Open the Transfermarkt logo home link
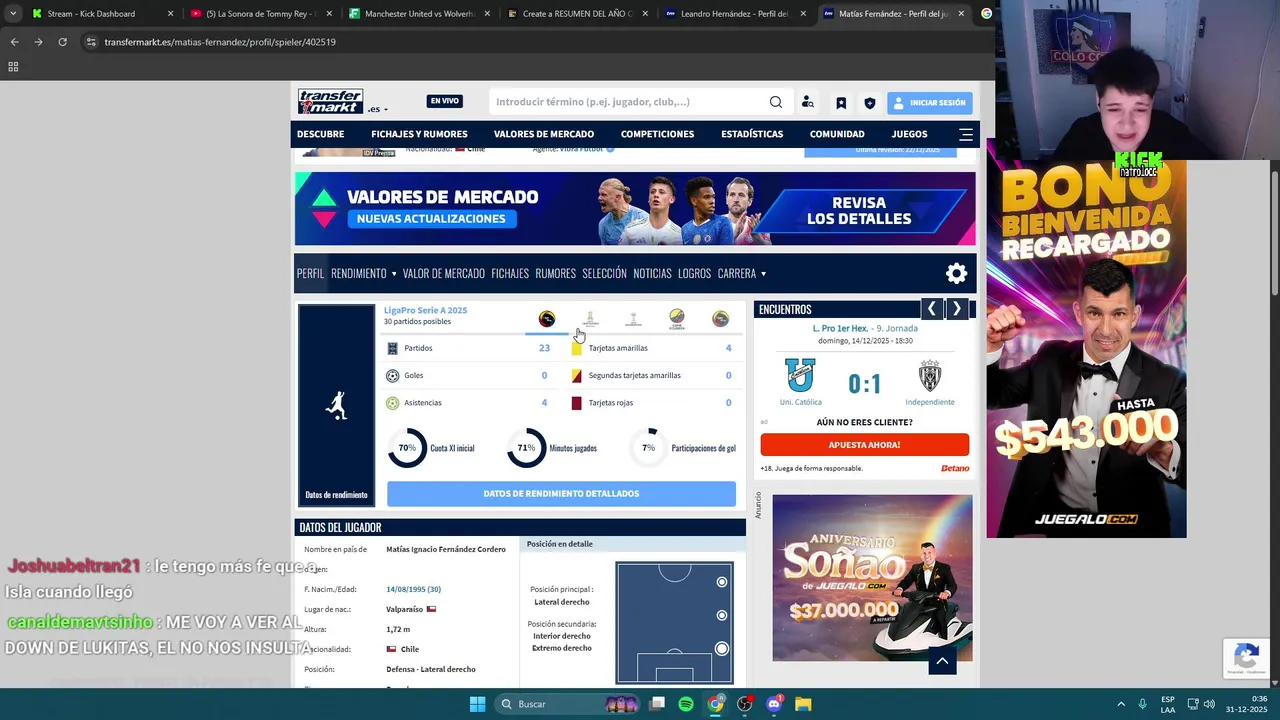This screenshot has height=720, width=1280. tap(330, 101)
